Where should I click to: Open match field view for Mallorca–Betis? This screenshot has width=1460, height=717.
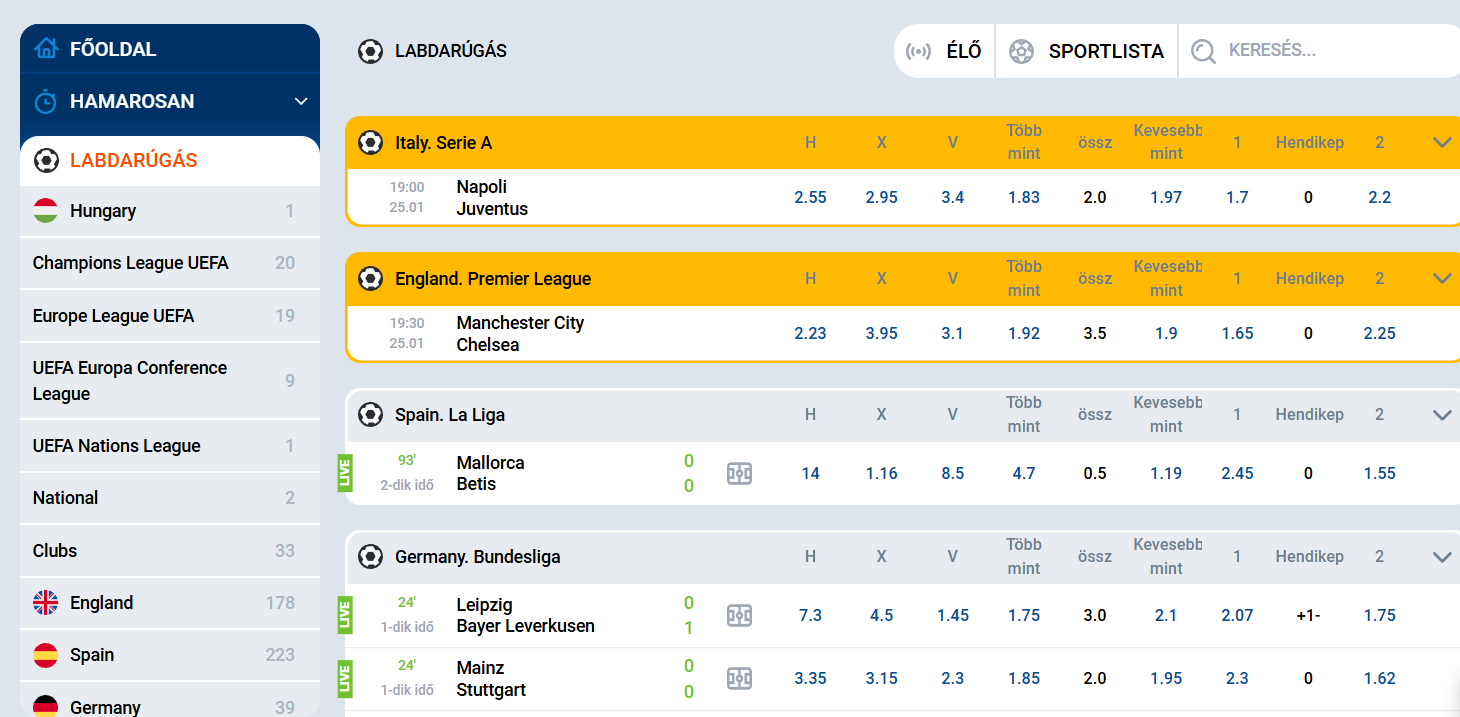739,473
